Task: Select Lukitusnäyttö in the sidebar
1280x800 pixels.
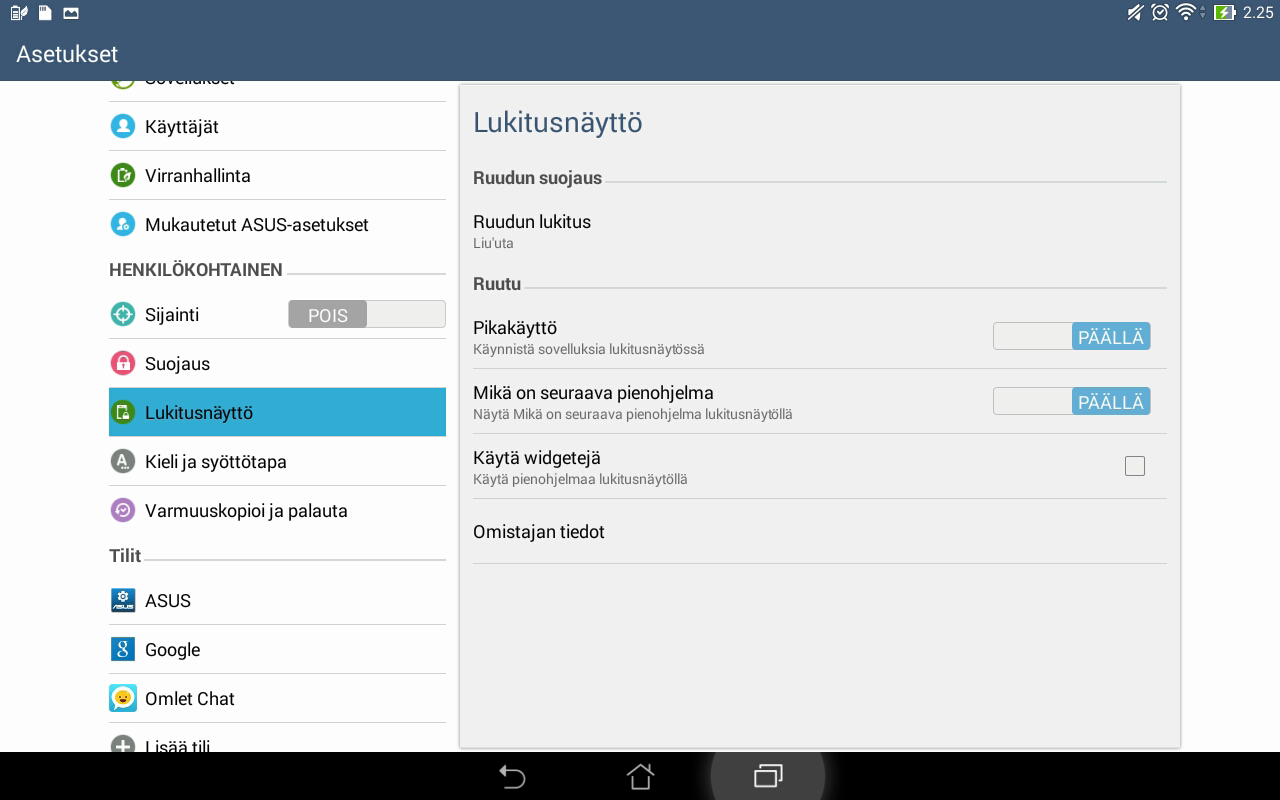Action: tap(277, 412)
